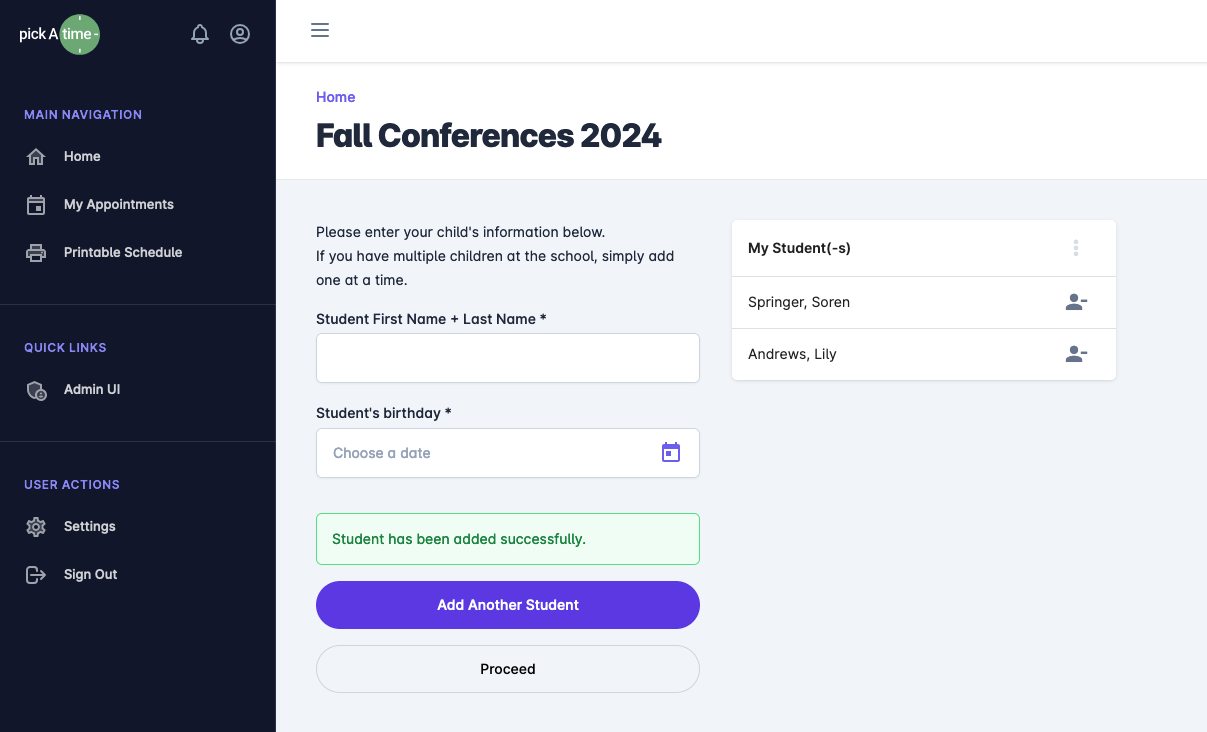
Task: Open My Appointments from sidebar
Action: point(118,205)
